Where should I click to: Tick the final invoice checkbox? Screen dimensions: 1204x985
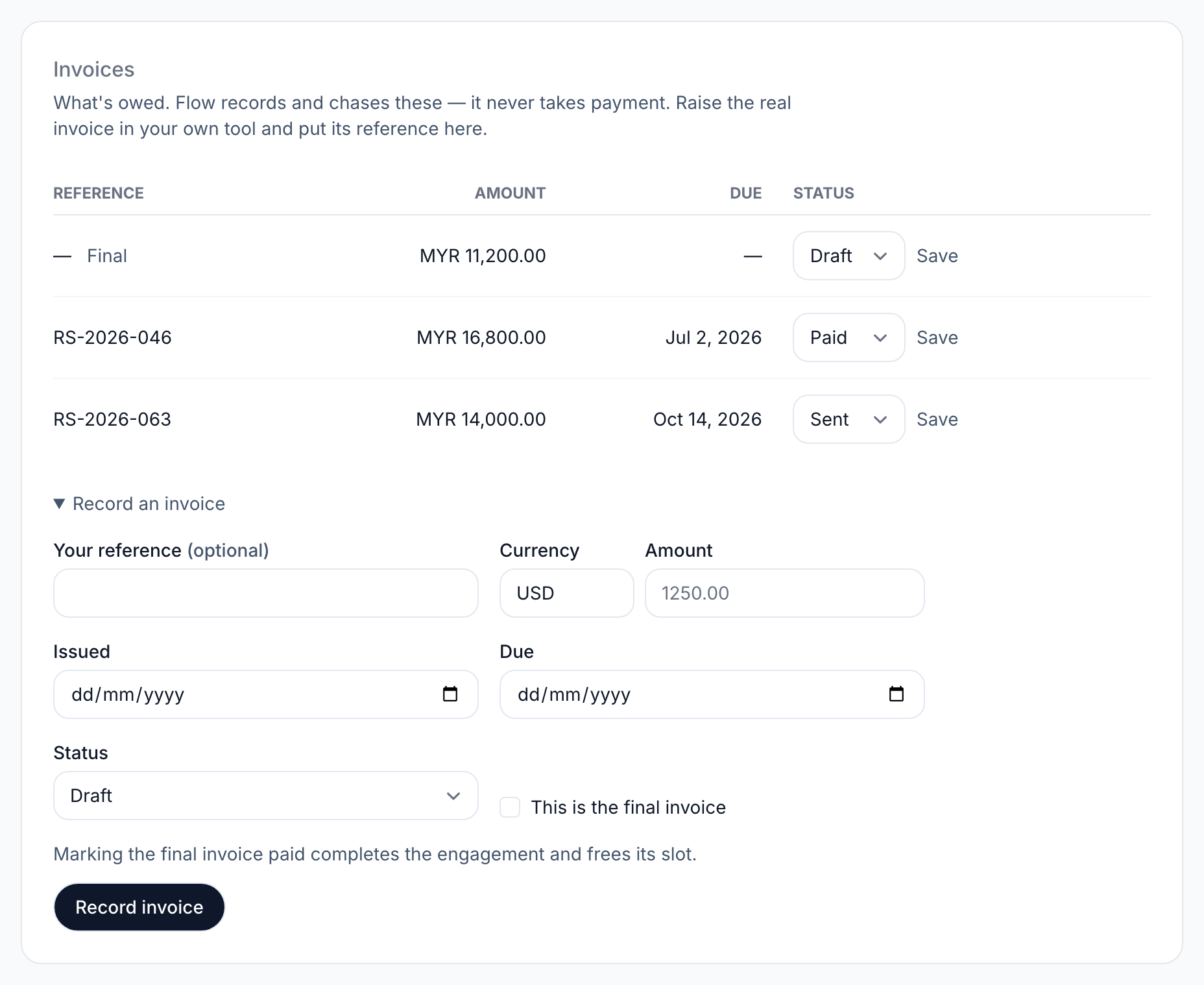pyautogui.click(x=510, y=807)
